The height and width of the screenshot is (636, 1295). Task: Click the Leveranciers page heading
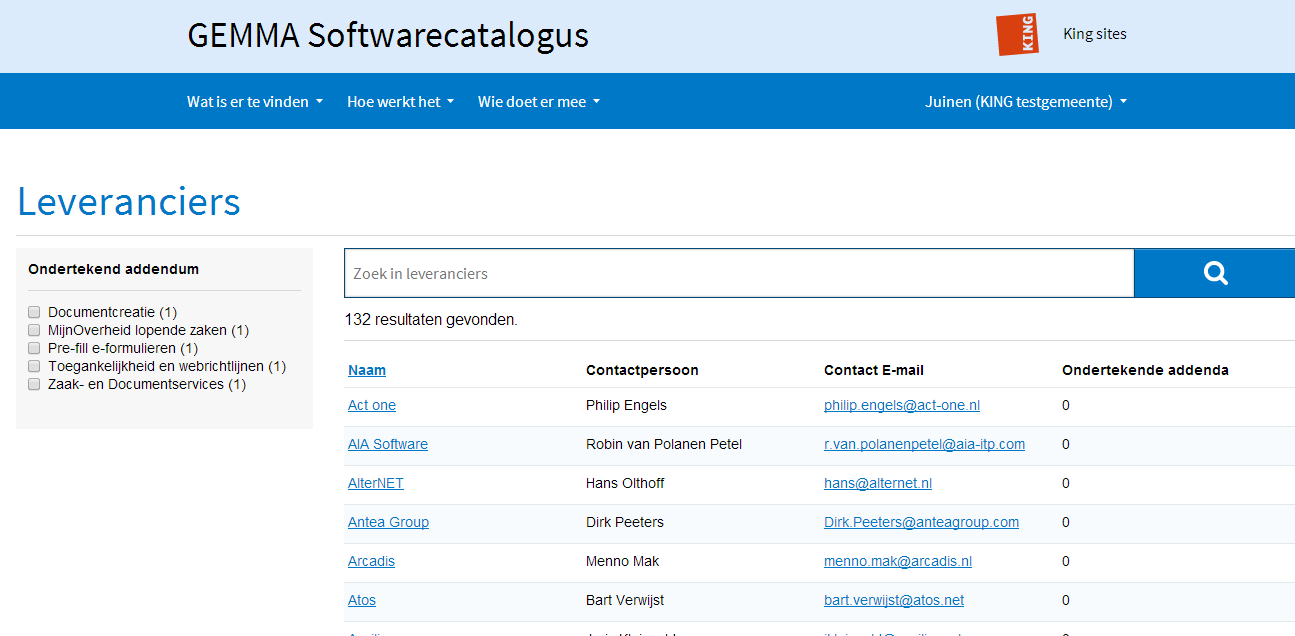tap(129, 202)
